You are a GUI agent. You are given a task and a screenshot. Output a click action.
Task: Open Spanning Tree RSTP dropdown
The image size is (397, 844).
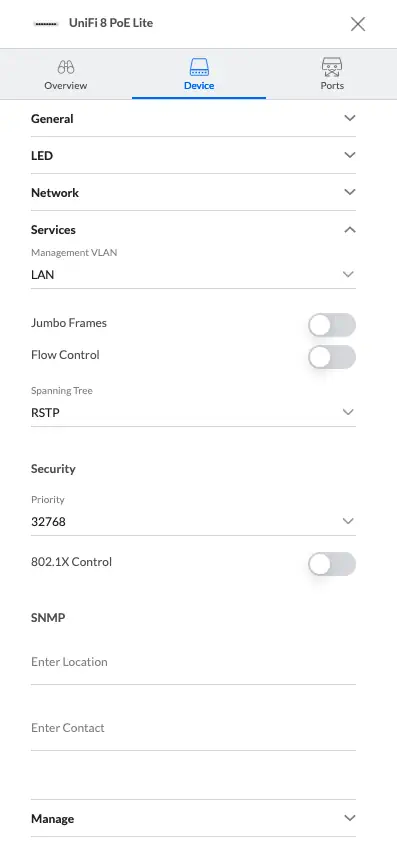pos(193,413)
